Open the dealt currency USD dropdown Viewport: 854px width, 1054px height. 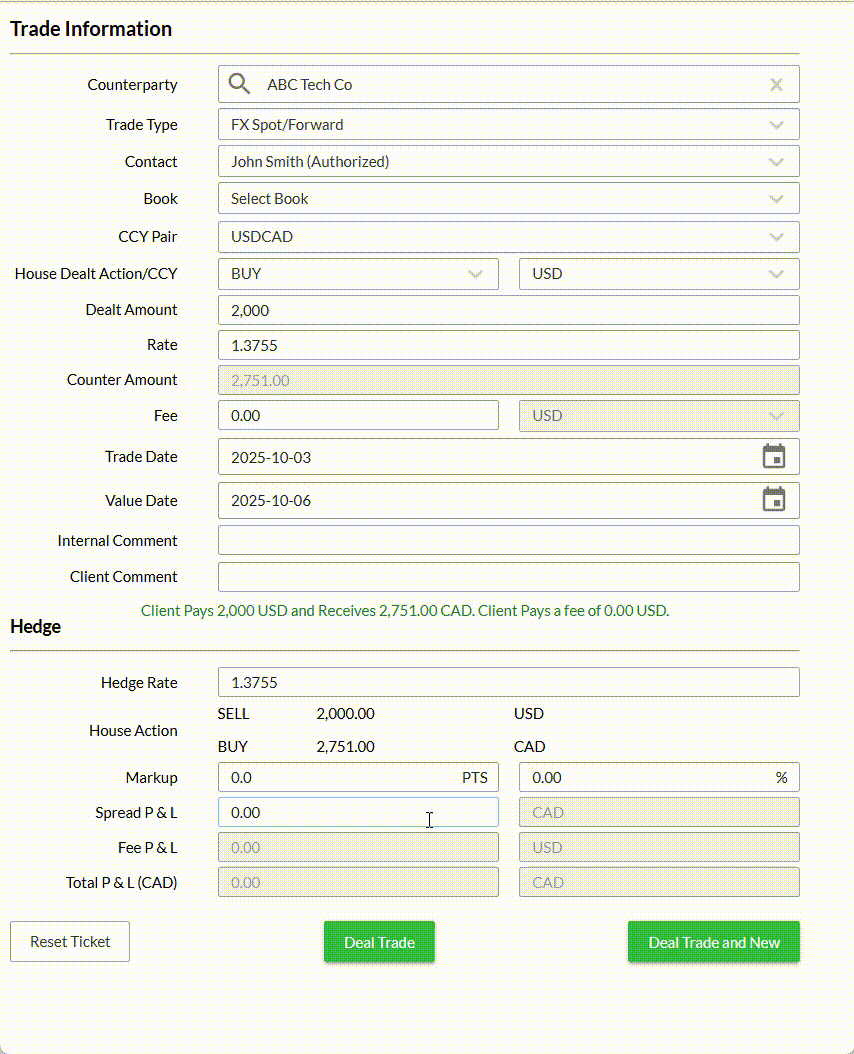coord(777,274)
